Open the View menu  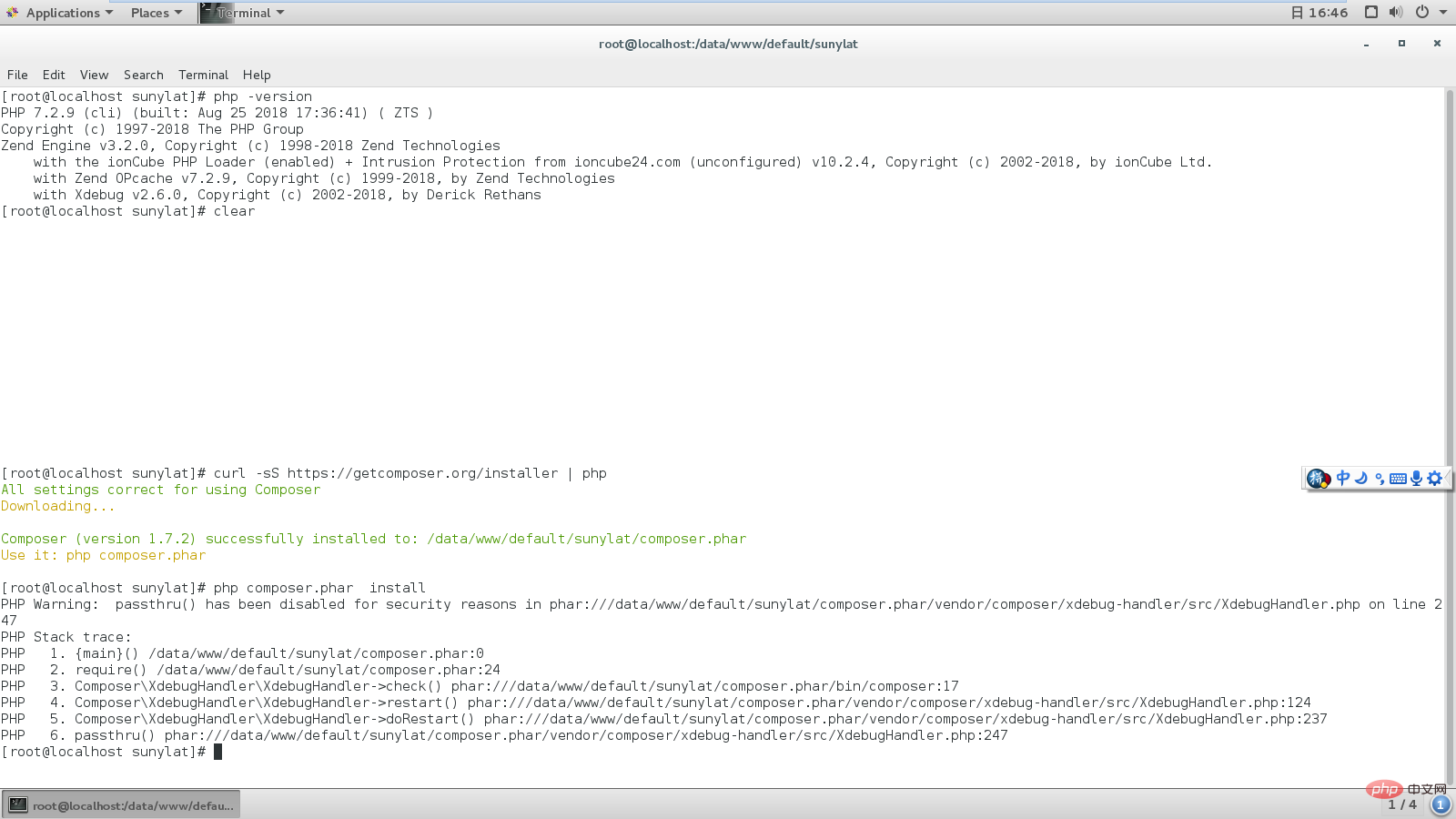(x=94, y=75)
